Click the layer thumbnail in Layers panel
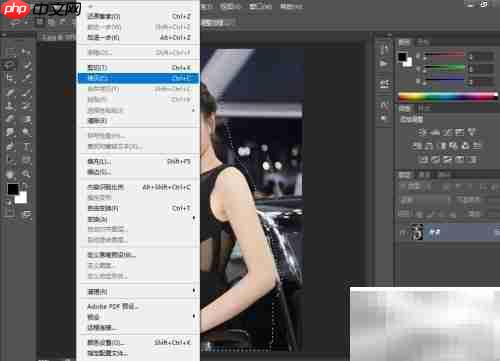 pyautogui.click(x=416, y=232)
